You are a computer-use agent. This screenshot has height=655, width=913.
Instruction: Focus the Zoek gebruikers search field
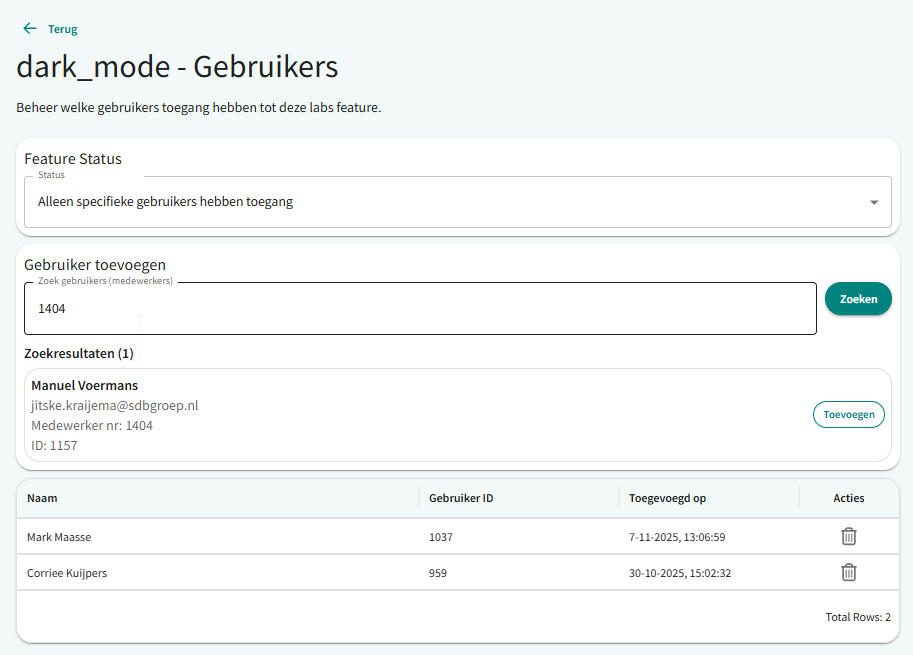tap(420, 309)
